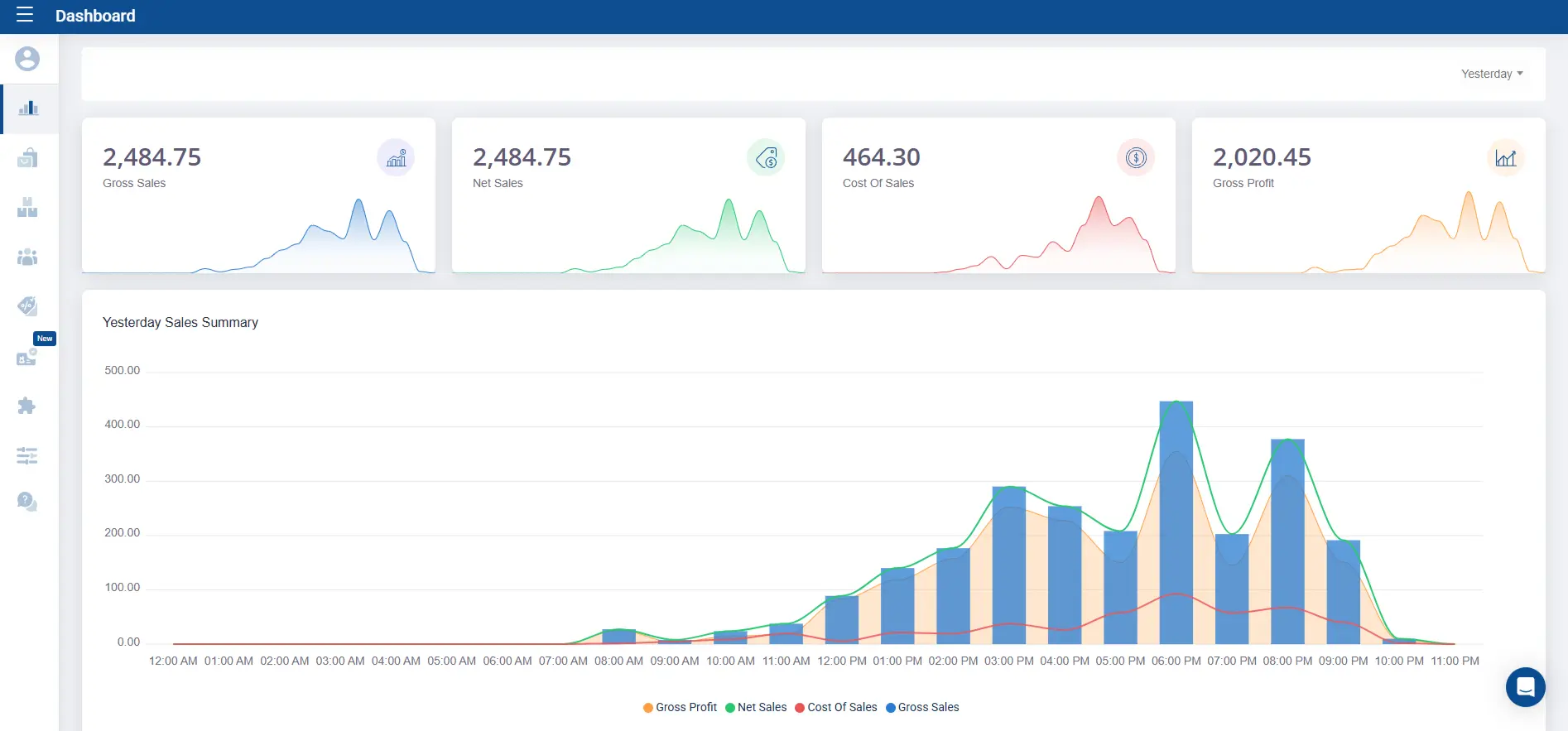Open the sliders settings sidebar icon

tap(27, 455)
